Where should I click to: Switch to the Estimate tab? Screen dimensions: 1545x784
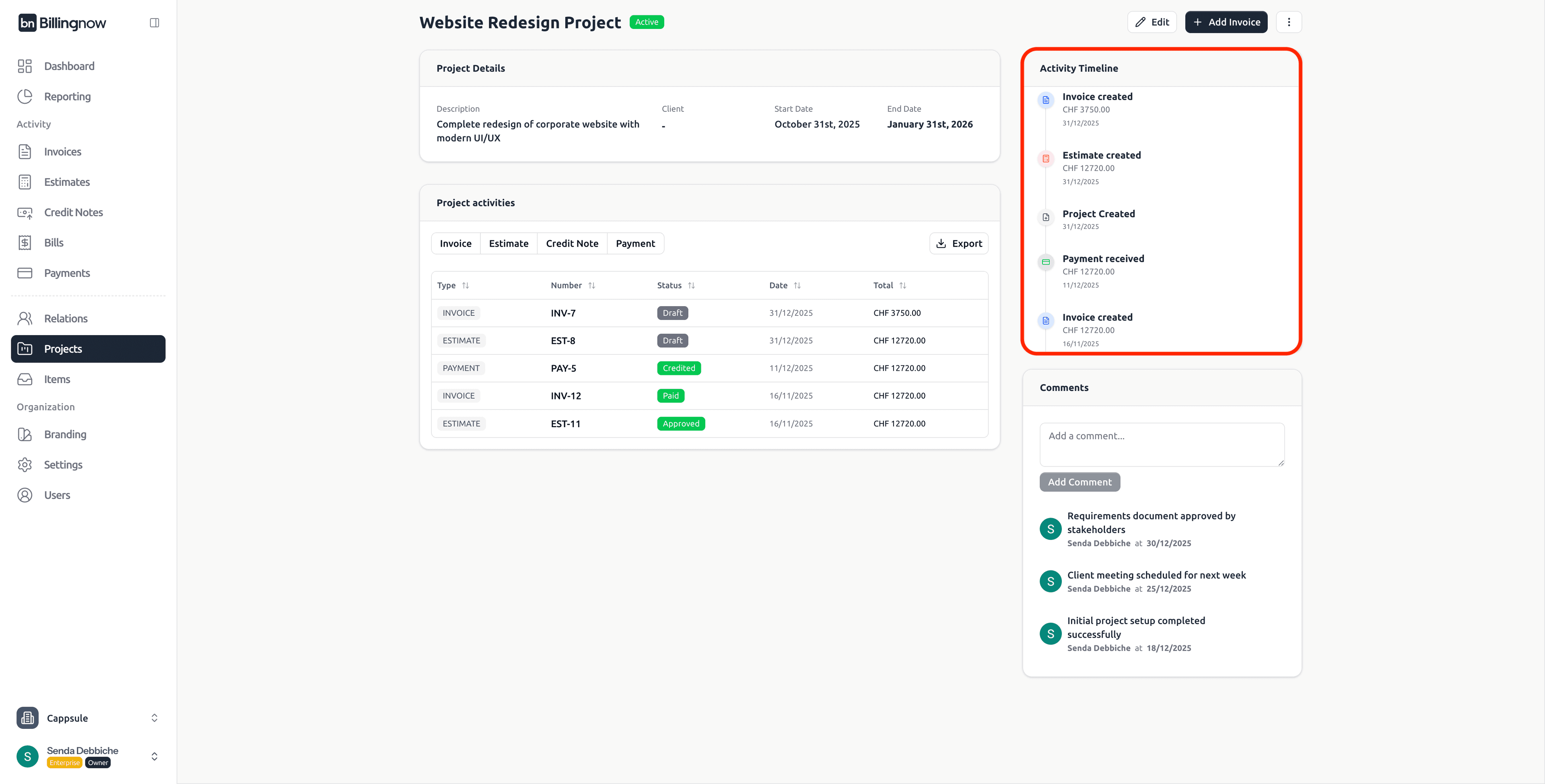pyautogui.click(x=508, y=243)
